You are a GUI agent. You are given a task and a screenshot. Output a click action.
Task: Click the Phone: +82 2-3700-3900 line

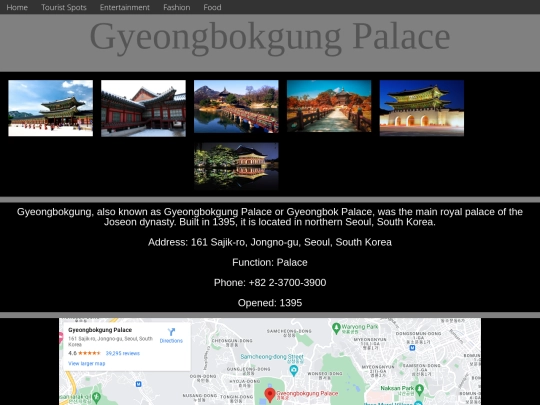tap(270, 283)
